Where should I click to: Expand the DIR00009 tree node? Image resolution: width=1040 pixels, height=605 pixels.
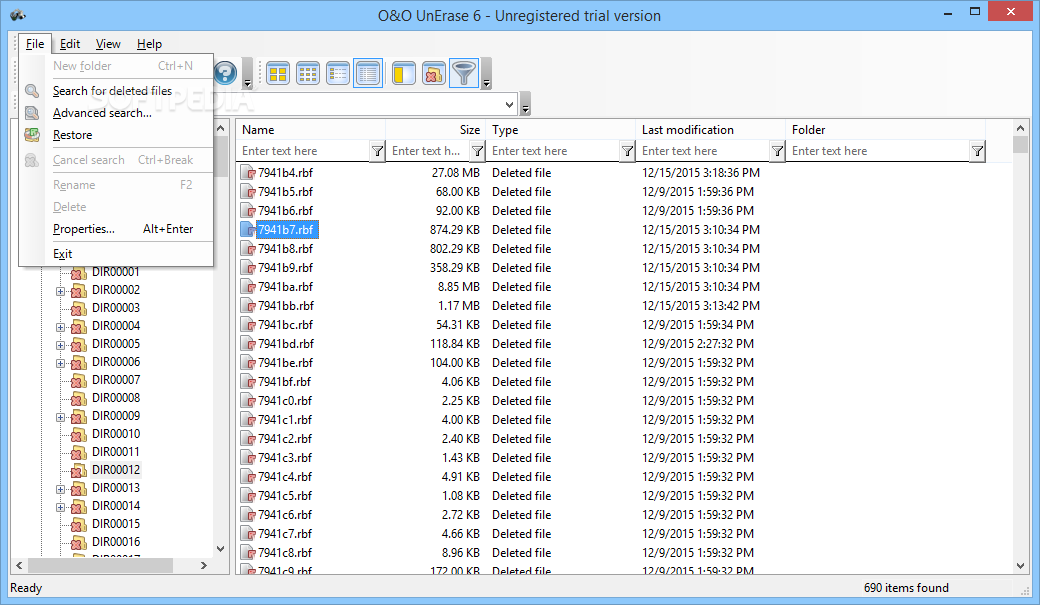60,417
